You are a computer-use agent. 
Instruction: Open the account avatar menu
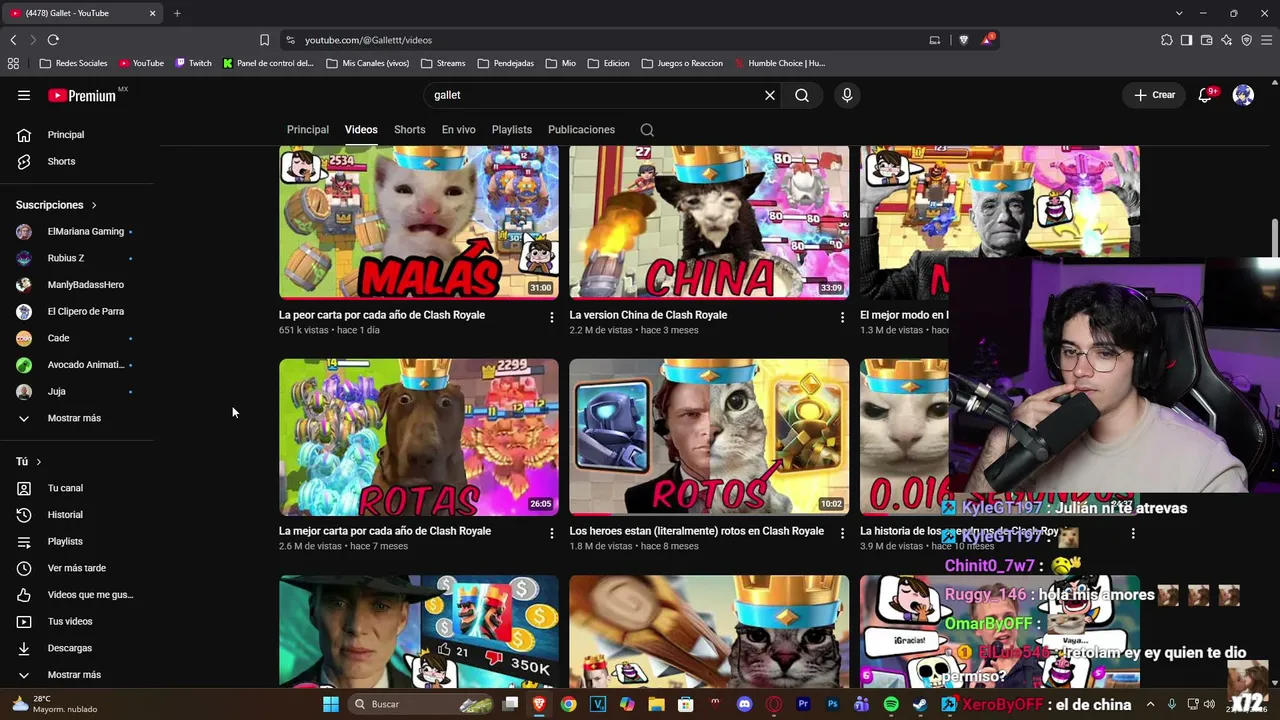click(x=1243, y=95)
